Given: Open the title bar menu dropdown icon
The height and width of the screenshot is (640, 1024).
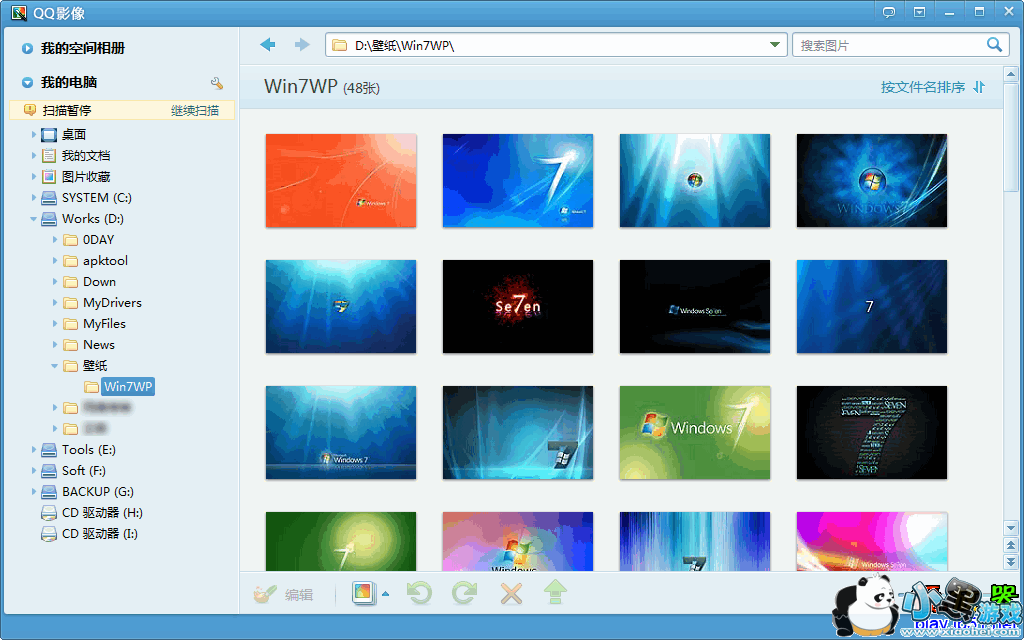Looking at the screenshot, I should click(x=920, y=12).
